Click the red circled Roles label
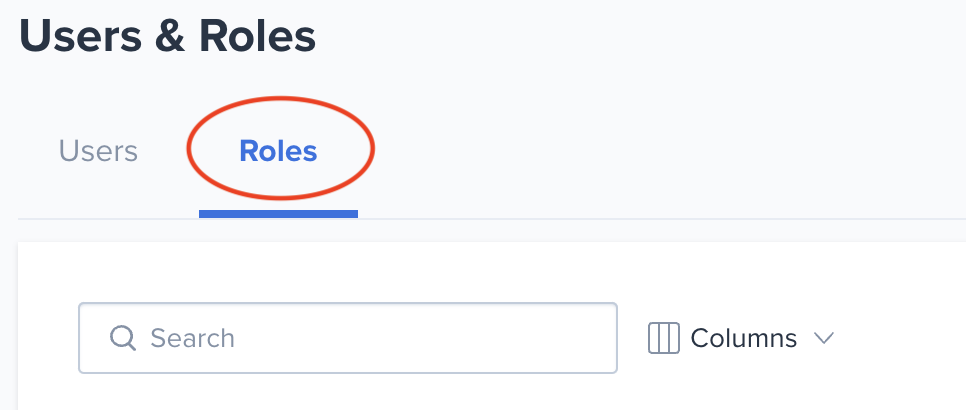This screenshot has width=966, height=410. 278,151
